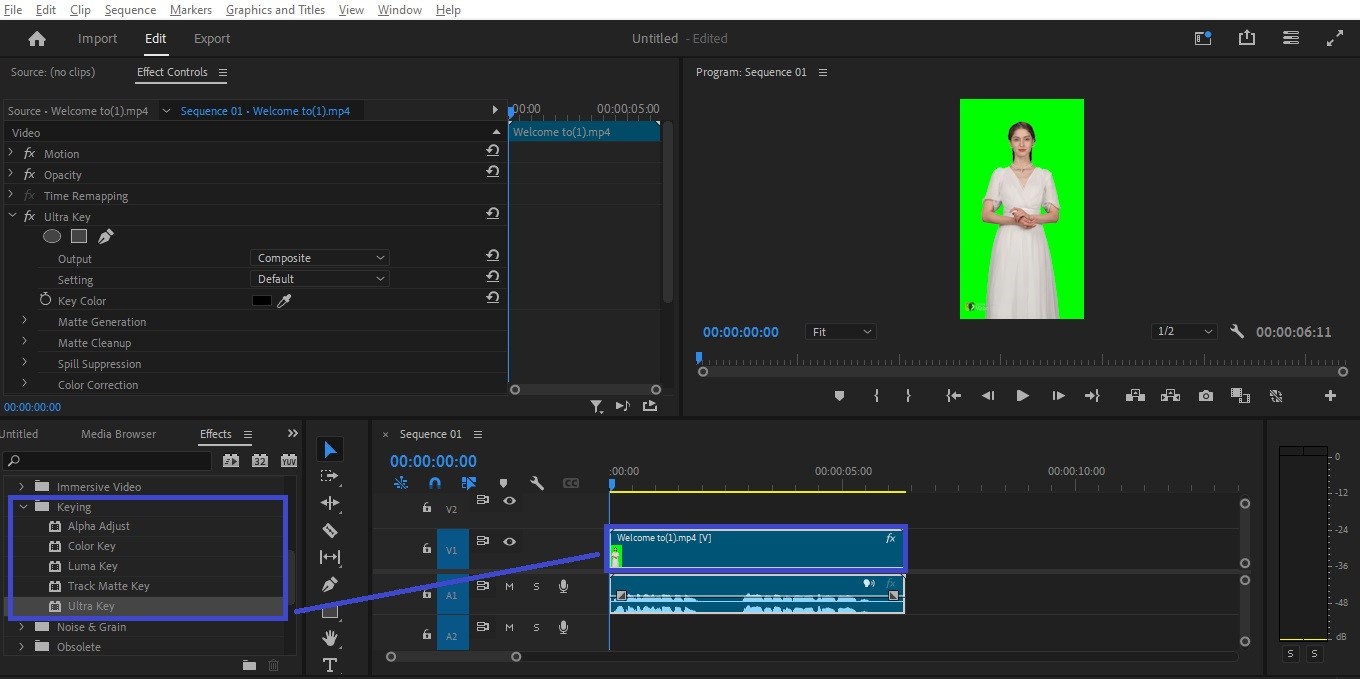This screenshot has height=679, width=1360.
Task: Pick free draw bezier mask for Ultra Key
Action: (105, 237)
